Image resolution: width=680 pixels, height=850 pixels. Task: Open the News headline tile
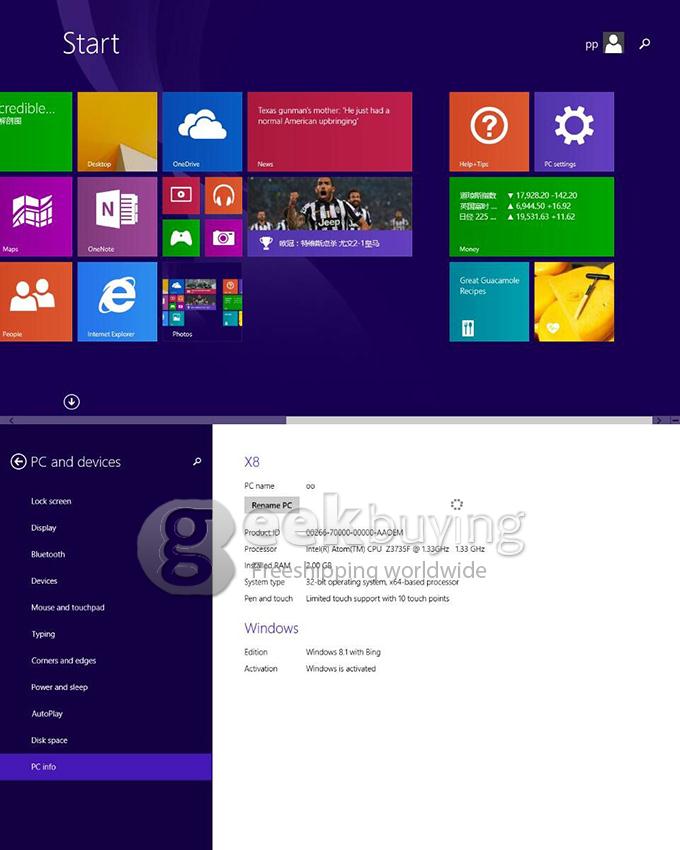click(330, 131)
